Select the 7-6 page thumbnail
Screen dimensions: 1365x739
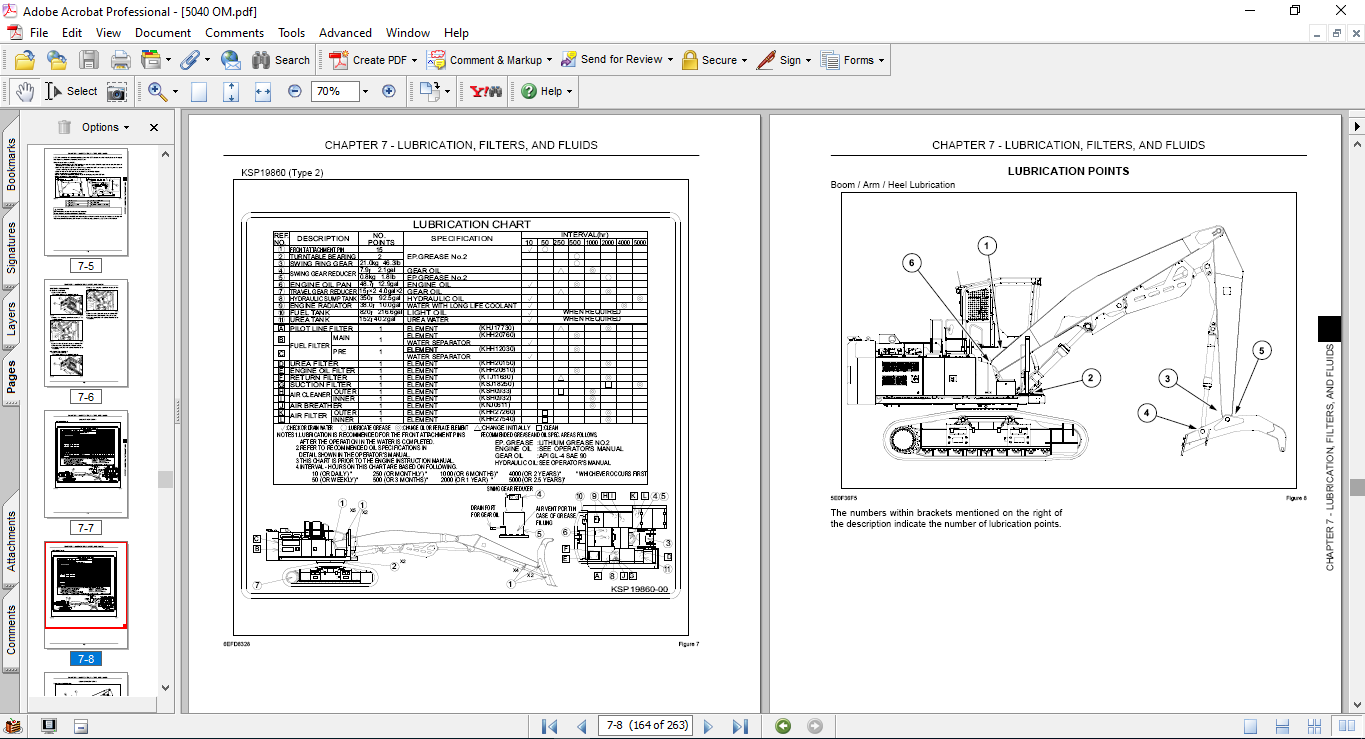tap(86, 333)
